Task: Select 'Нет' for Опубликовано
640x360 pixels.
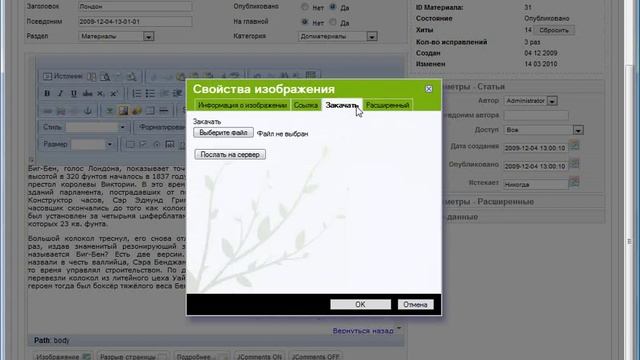Action: 305,7
